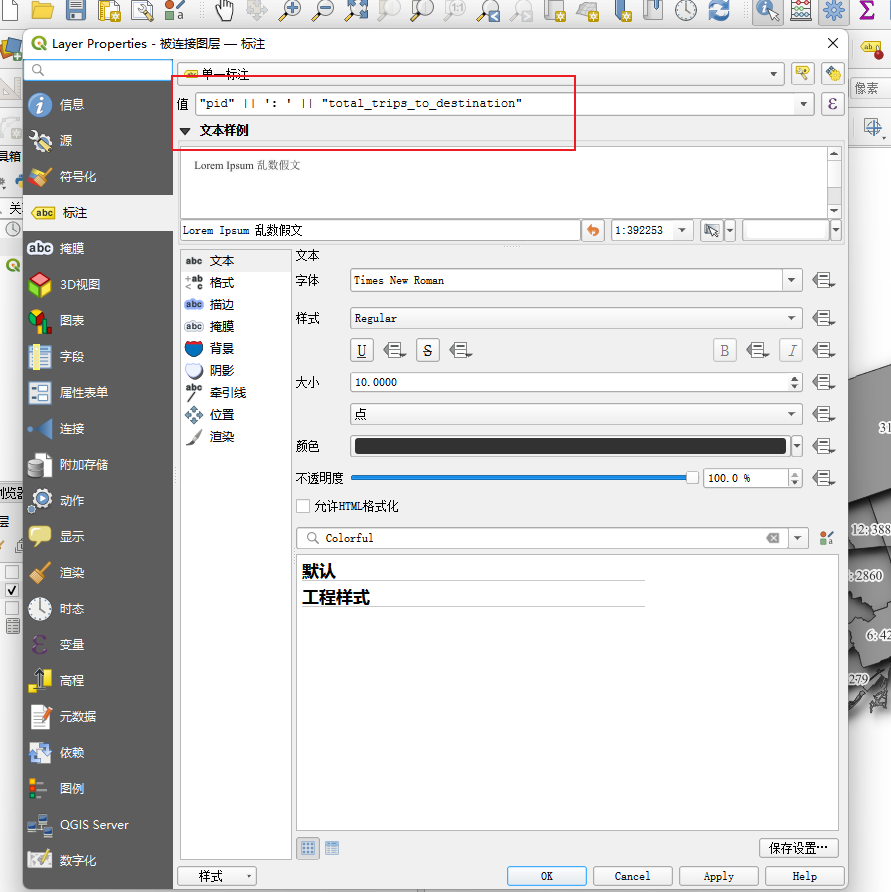Open the Metadata tab in sidebar
The image size is (891, 892).
pos(98,716)
